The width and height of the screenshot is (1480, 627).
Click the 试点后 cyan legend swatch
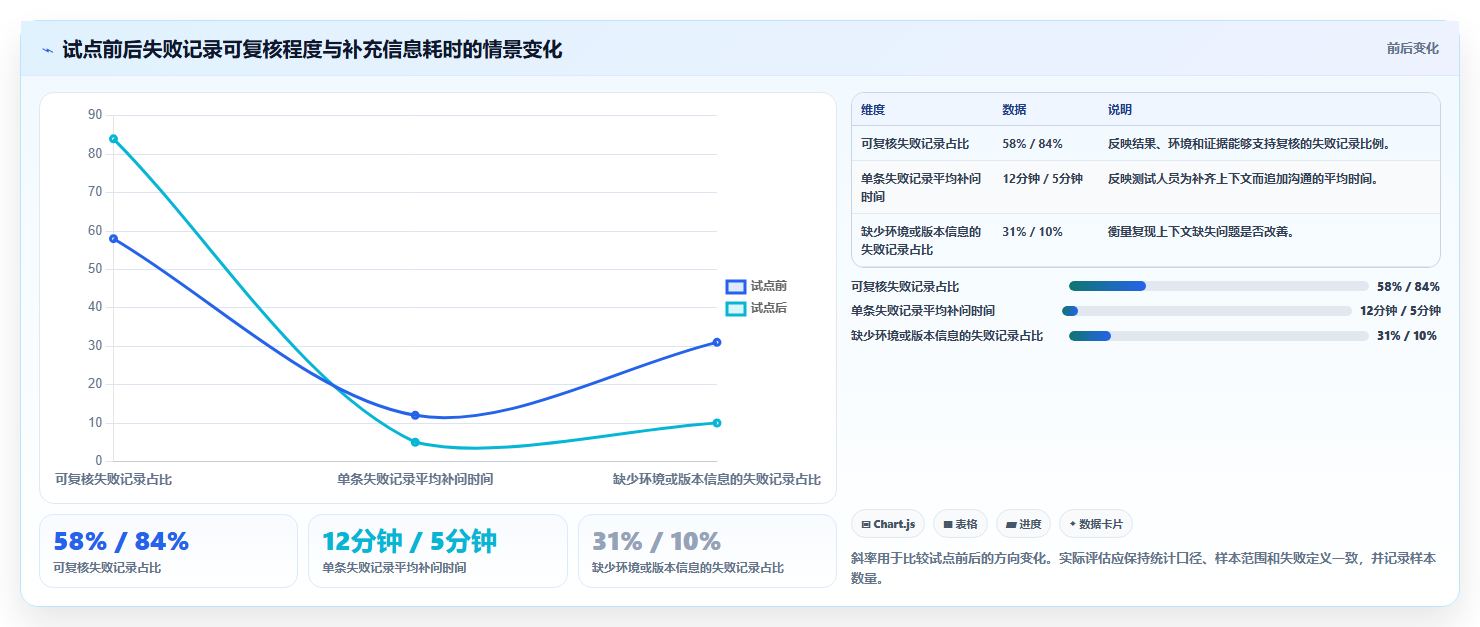(736, 308)
